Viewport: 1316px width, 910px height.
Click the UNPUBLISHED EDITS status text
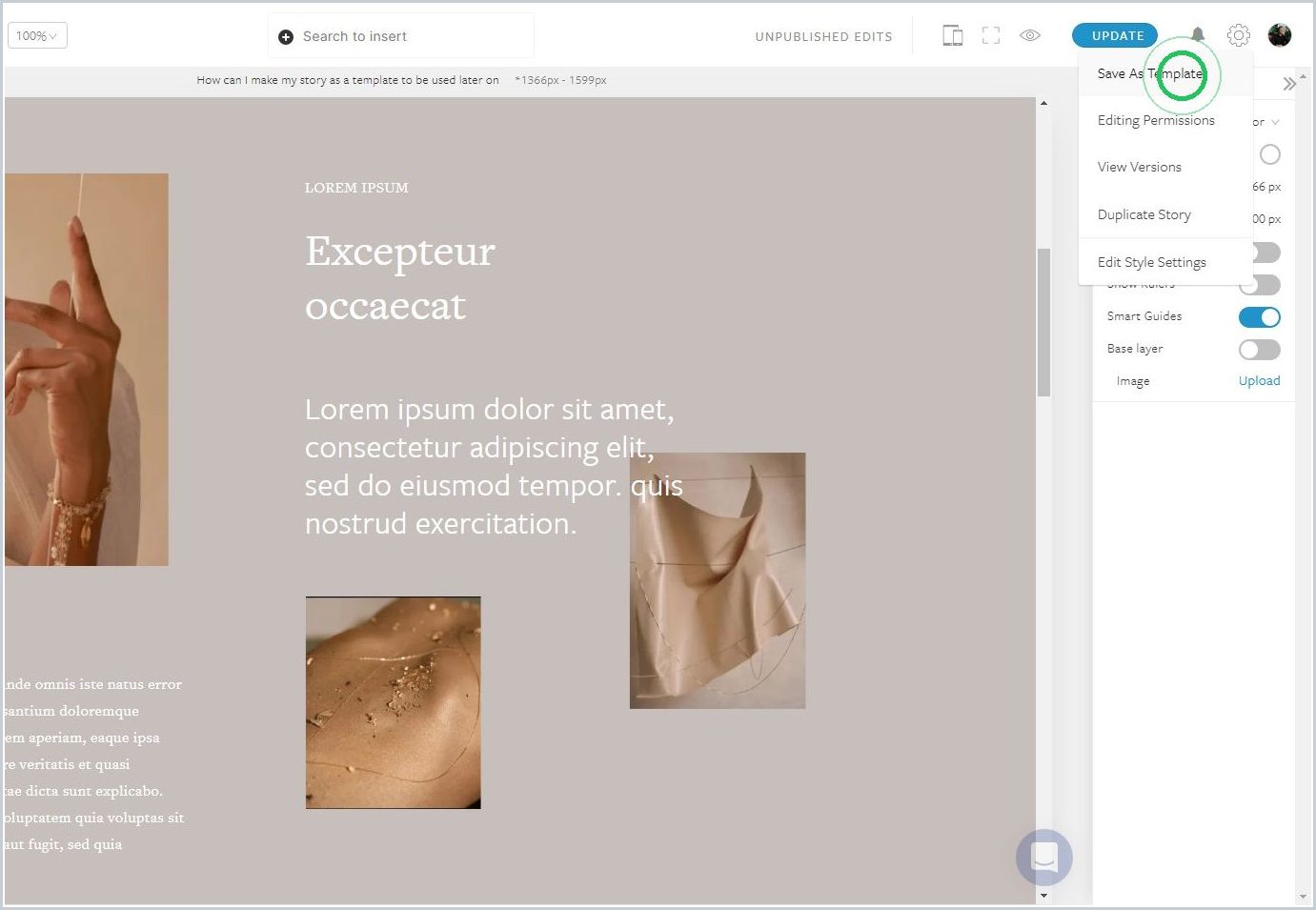[x=823, y=37]
